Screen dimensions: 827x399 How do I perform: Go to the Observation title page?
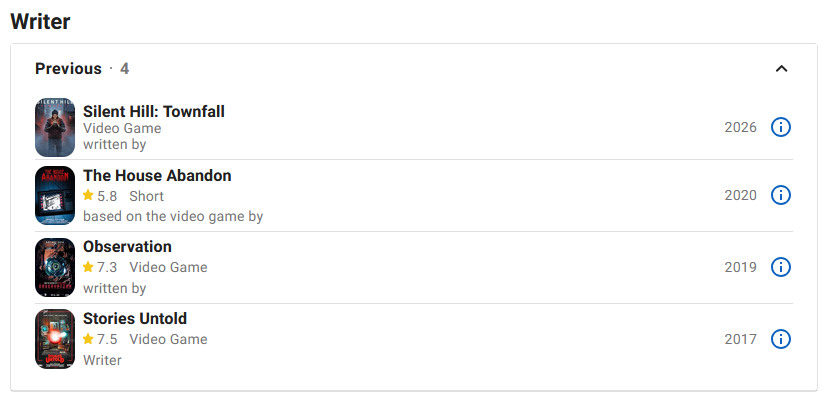click(x=127, y=247)
